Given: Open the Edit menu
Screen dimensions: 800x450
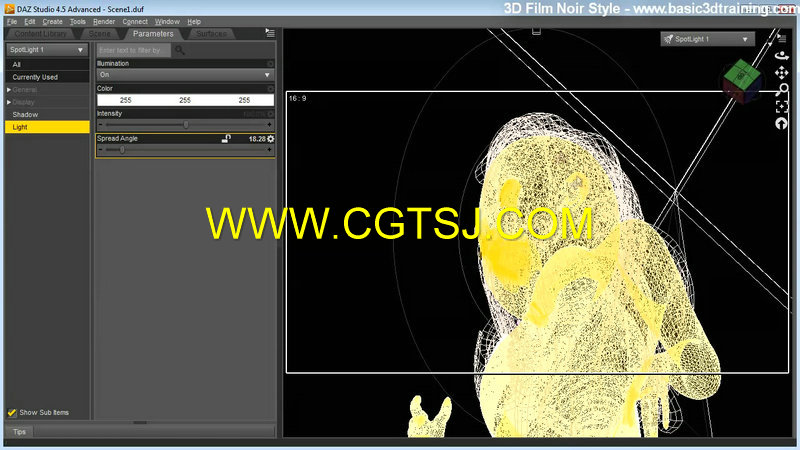Looking at the screenshot, I should (30, 22).
